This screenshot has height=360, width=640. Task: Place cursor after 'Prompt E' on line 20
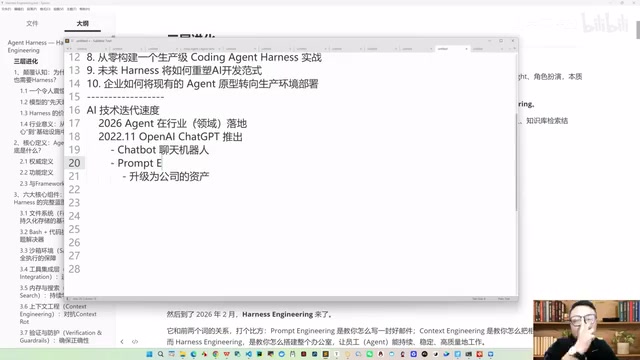point(162,163)
